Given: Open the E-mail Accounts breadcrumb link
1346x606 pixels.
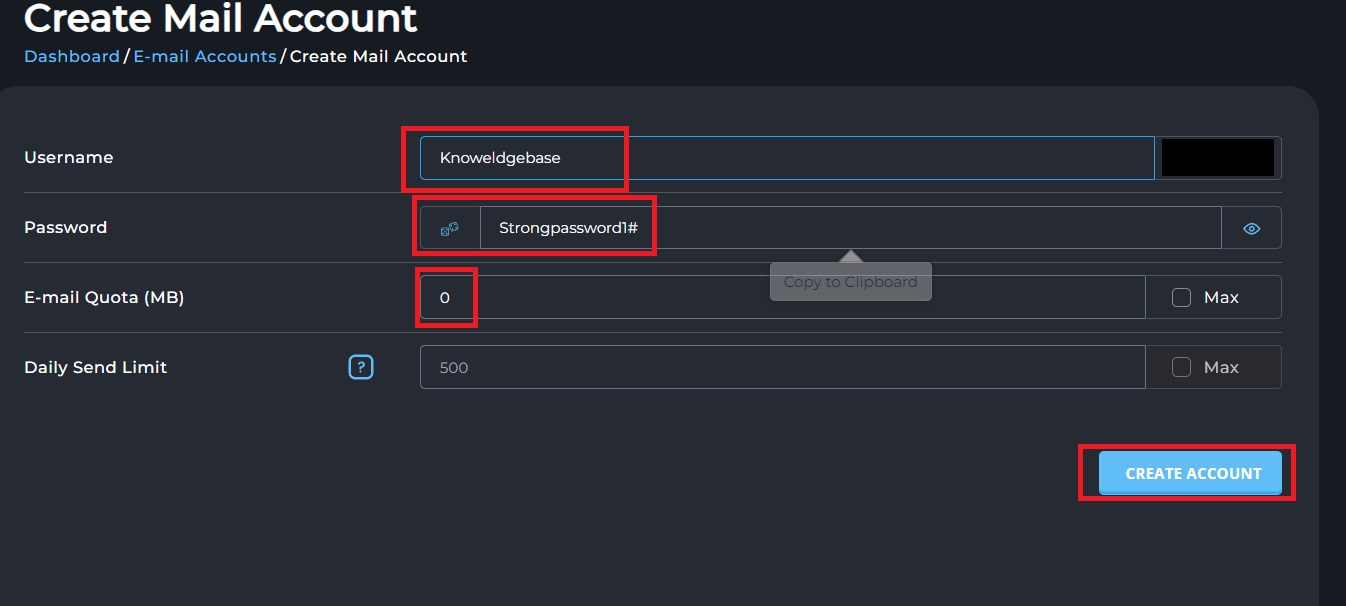Looking at the screenshot, I should [205, 56].
